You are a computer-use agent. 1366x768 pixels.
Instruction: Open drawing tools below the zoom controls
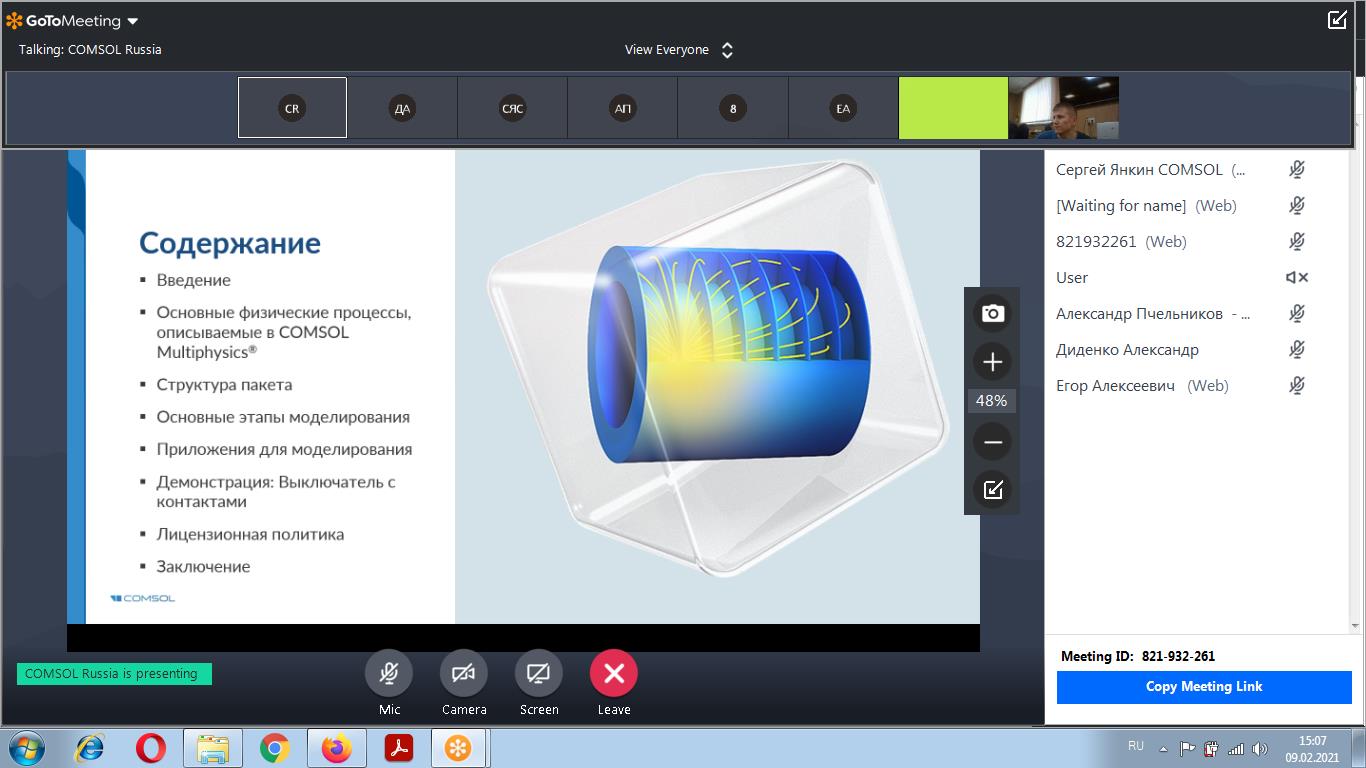coord(992,490)
